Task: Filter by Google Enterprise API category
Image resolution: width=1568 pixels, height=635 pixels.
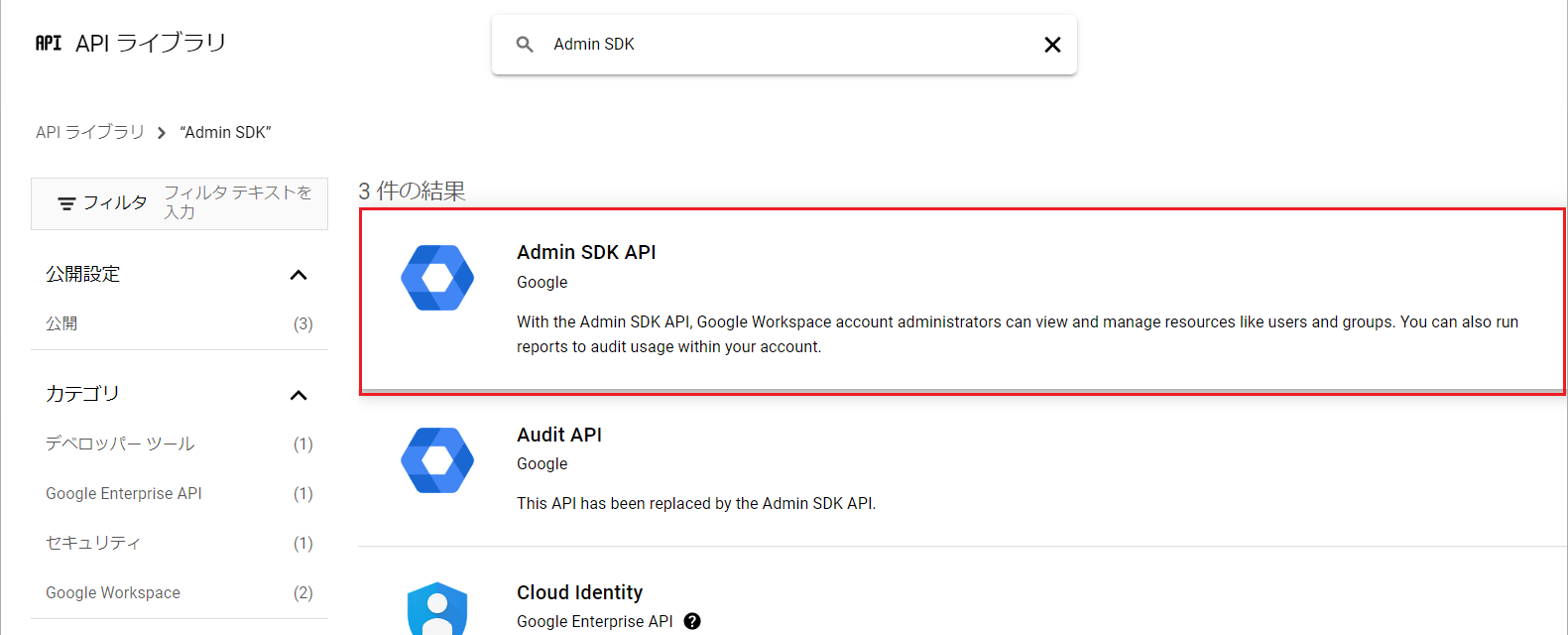Action: coord(124,493)
